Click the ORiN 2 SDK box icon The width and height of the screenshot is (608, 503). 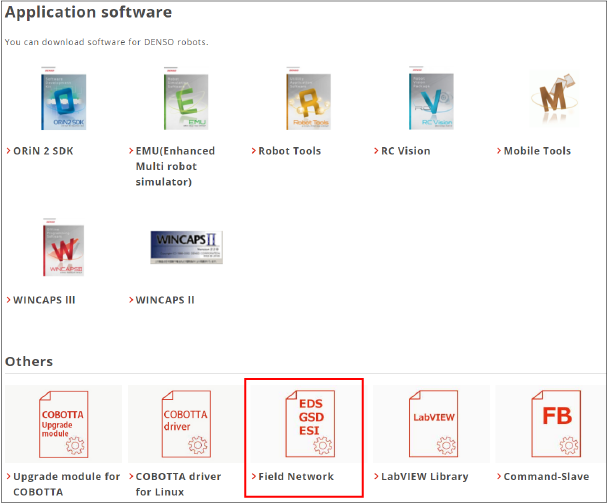63,101
